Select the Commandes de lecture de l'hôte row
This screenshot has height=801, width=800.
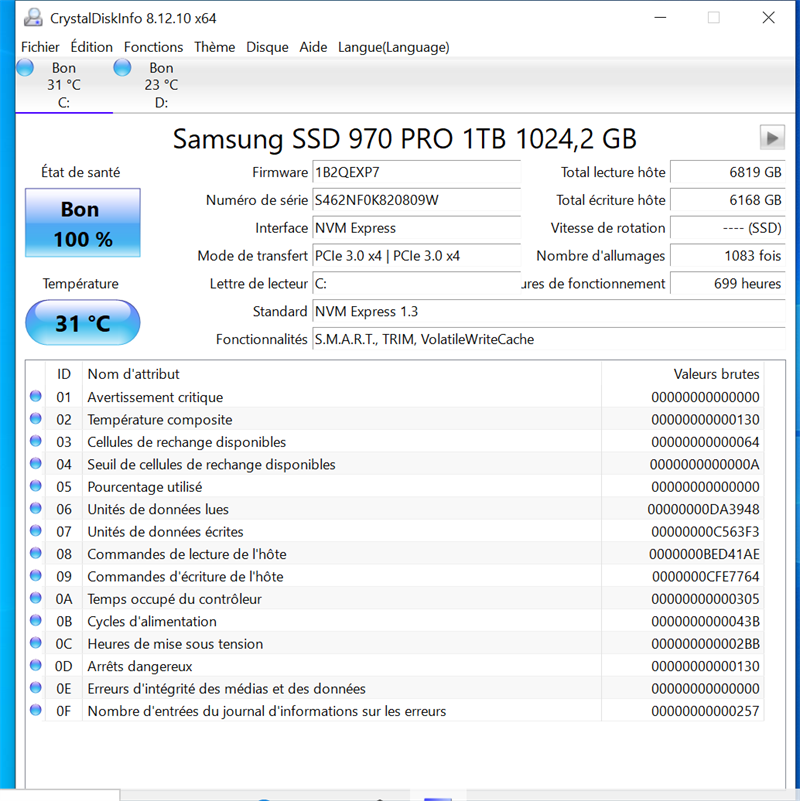tap(395, 554)
